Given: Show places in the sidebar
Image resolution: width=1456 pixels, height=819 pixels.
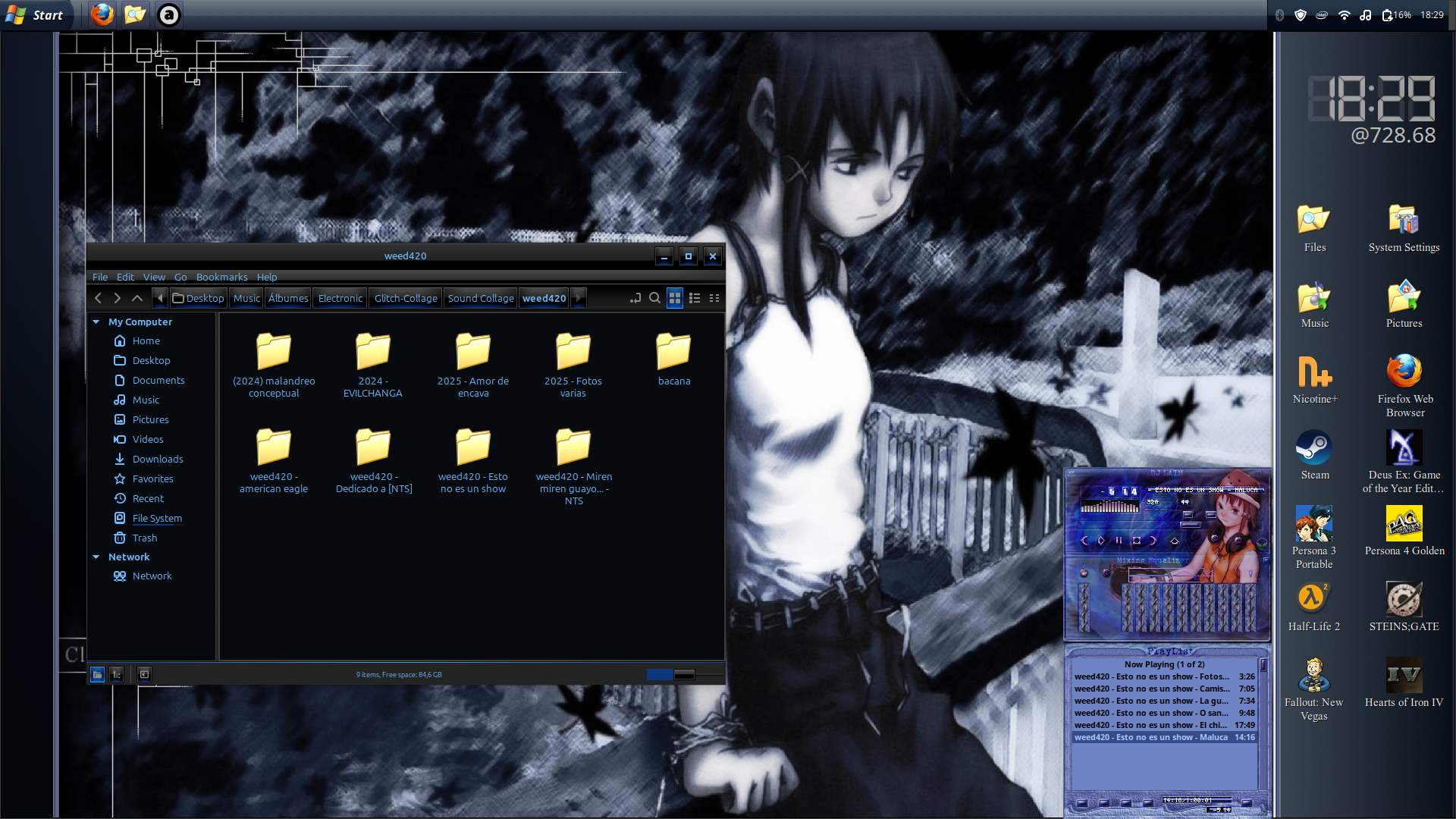Looking at the screenshot, I should coord(97,674).
